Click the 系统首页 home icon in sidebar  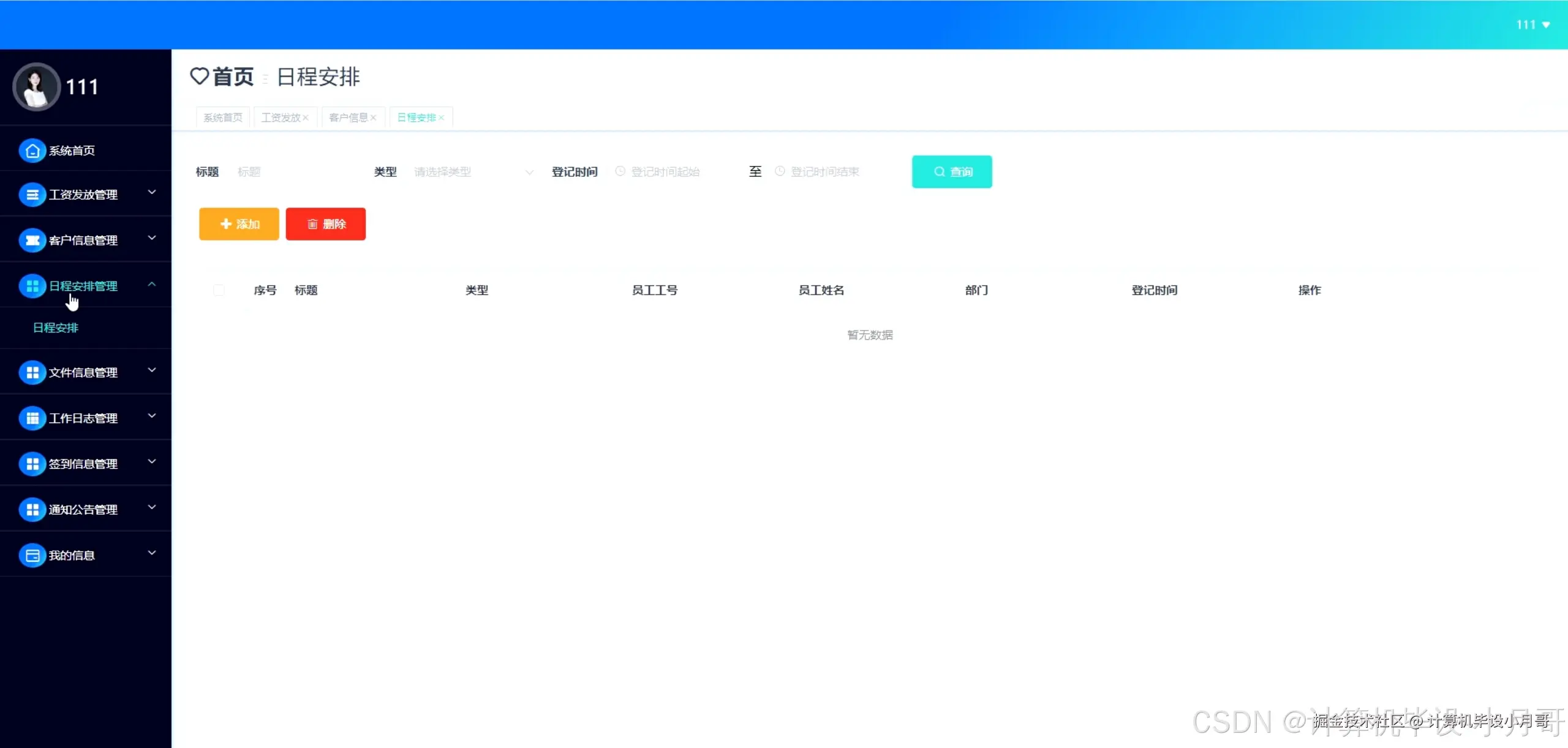32,151
